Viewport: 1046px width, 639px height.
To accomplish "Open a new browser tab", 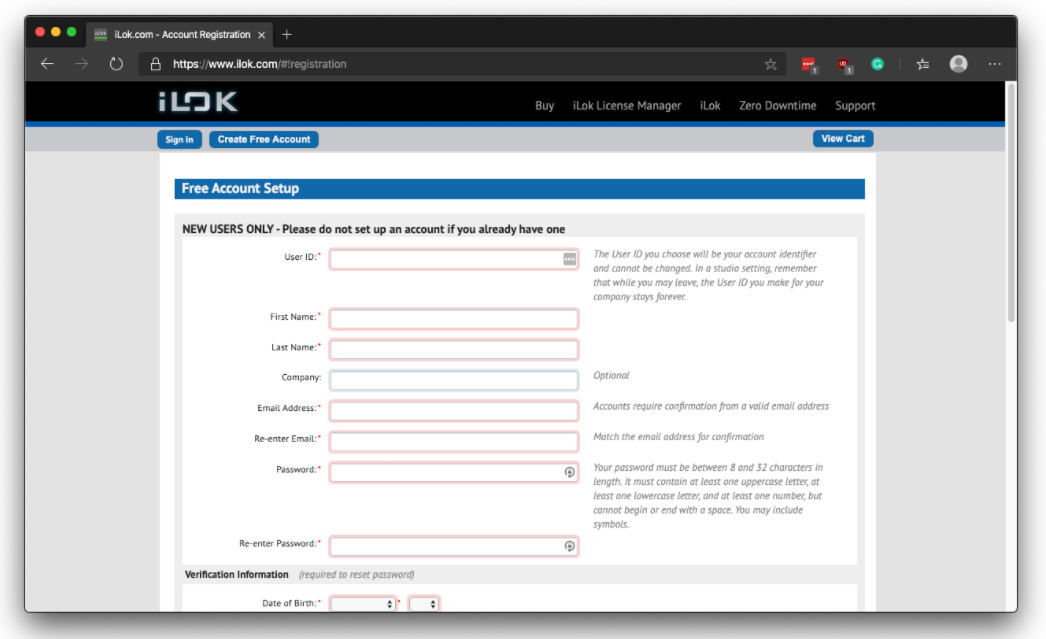I will click(287, 35).
